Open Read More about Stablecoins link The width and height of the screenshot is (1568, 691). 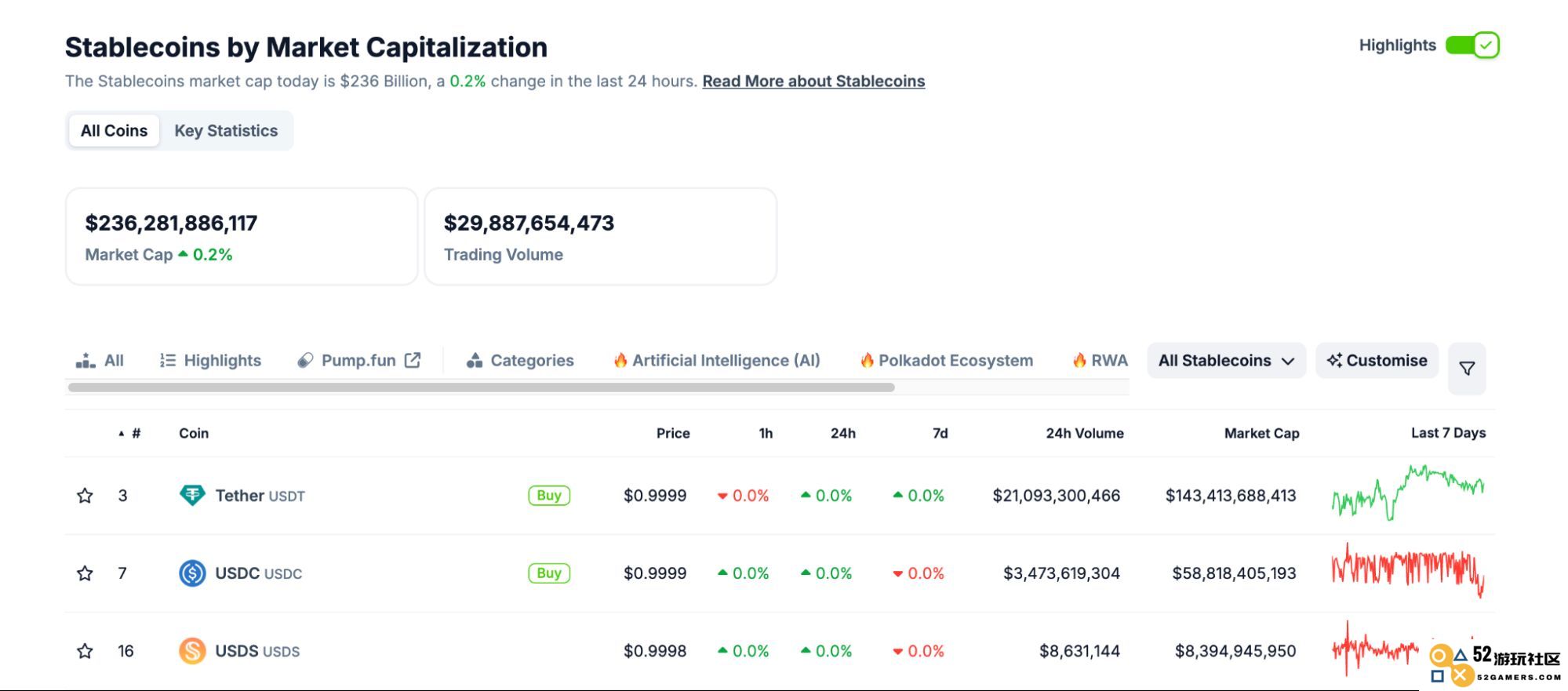click(x=813, y=81)
